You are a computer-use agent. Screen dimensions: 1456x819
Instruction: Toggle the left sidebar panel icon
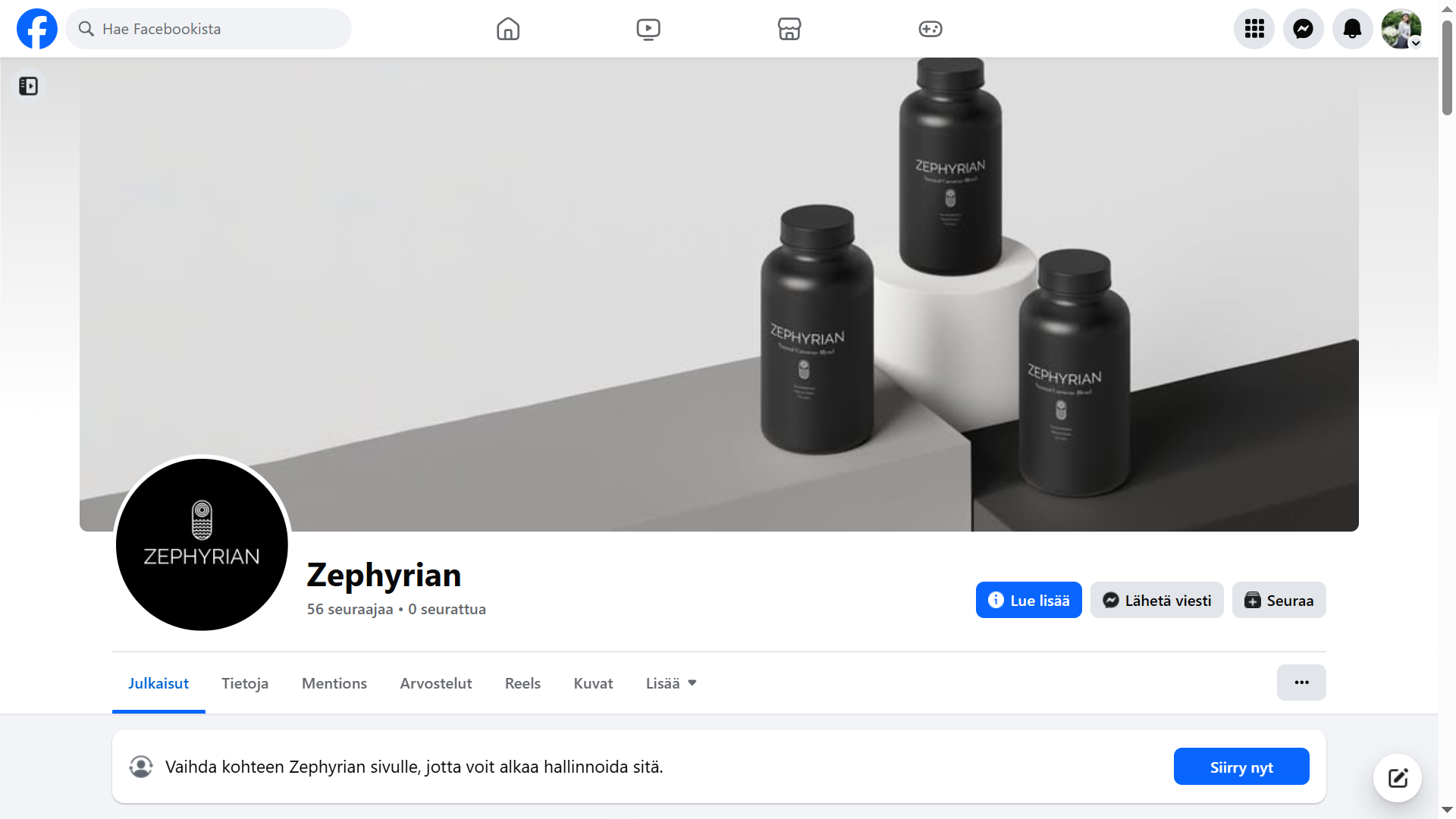pyautogui.click(x=29, y=86)
